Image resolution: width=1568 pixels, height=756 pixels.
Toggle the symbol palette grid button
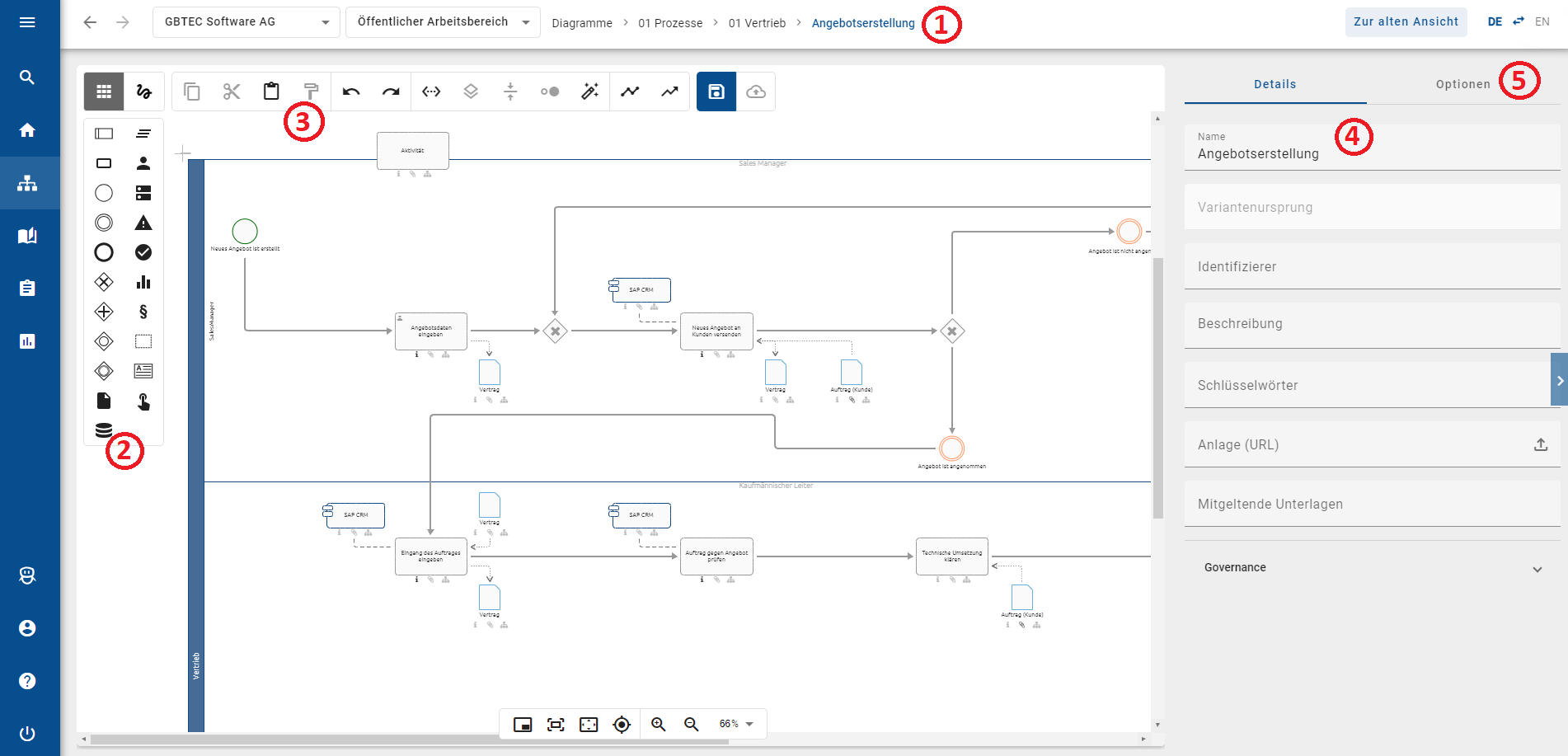[104, 92]
